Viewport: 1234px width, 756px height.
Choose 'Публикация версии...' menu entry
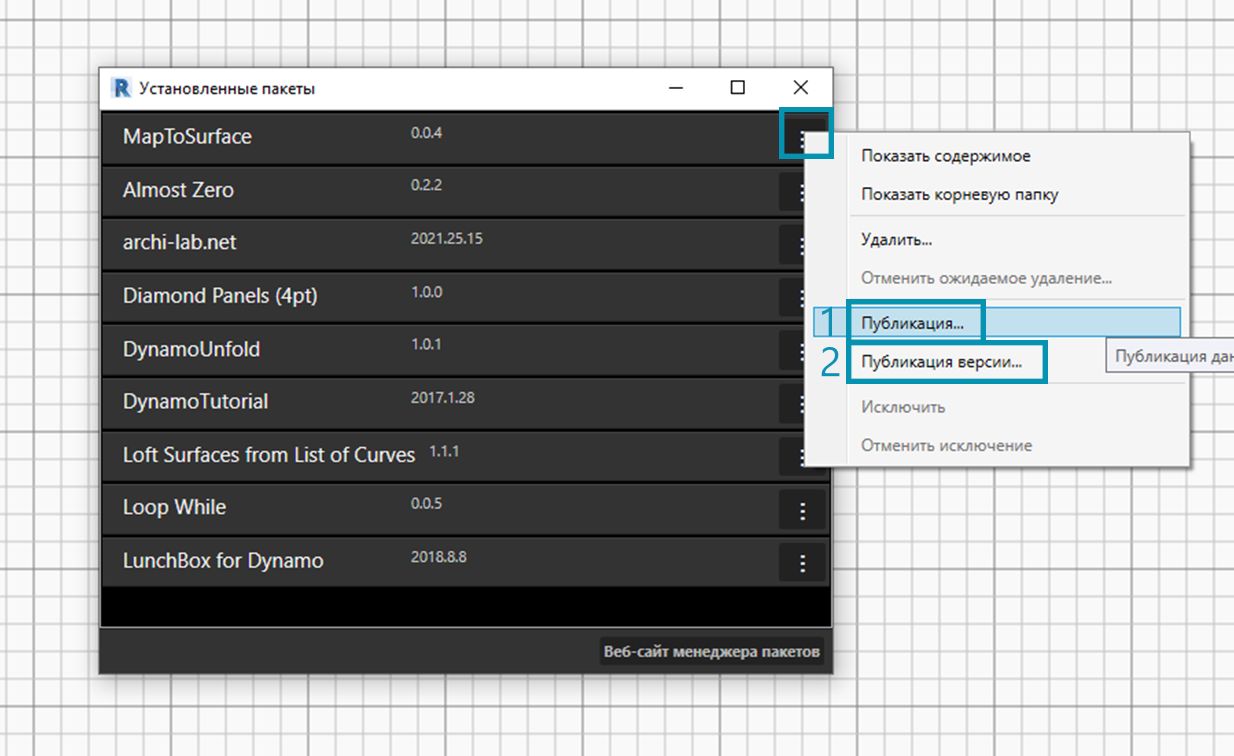(x=942, y=362)
